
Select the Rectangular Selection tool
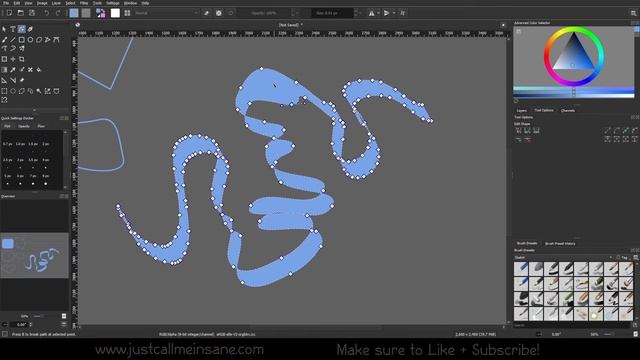4,91
